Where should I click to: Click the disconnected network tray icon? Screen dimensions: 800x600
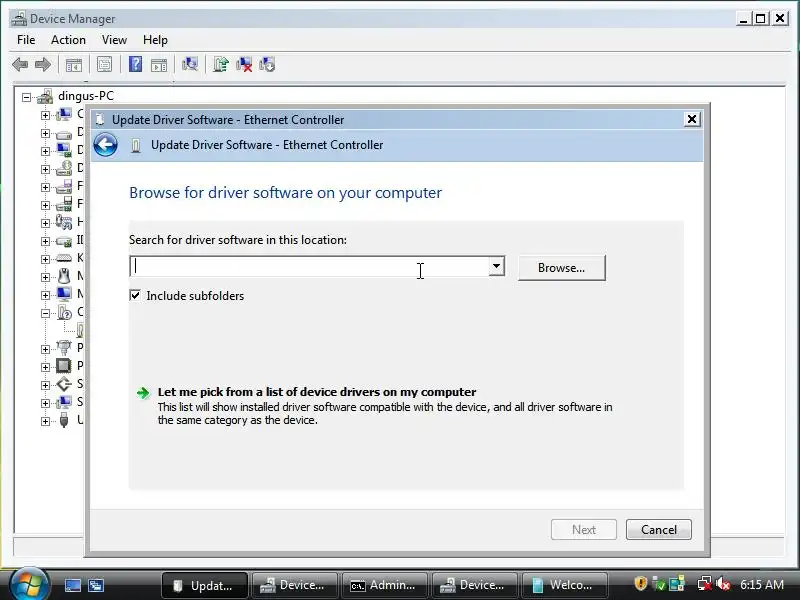pyautogui.click(x=705, y=584)
